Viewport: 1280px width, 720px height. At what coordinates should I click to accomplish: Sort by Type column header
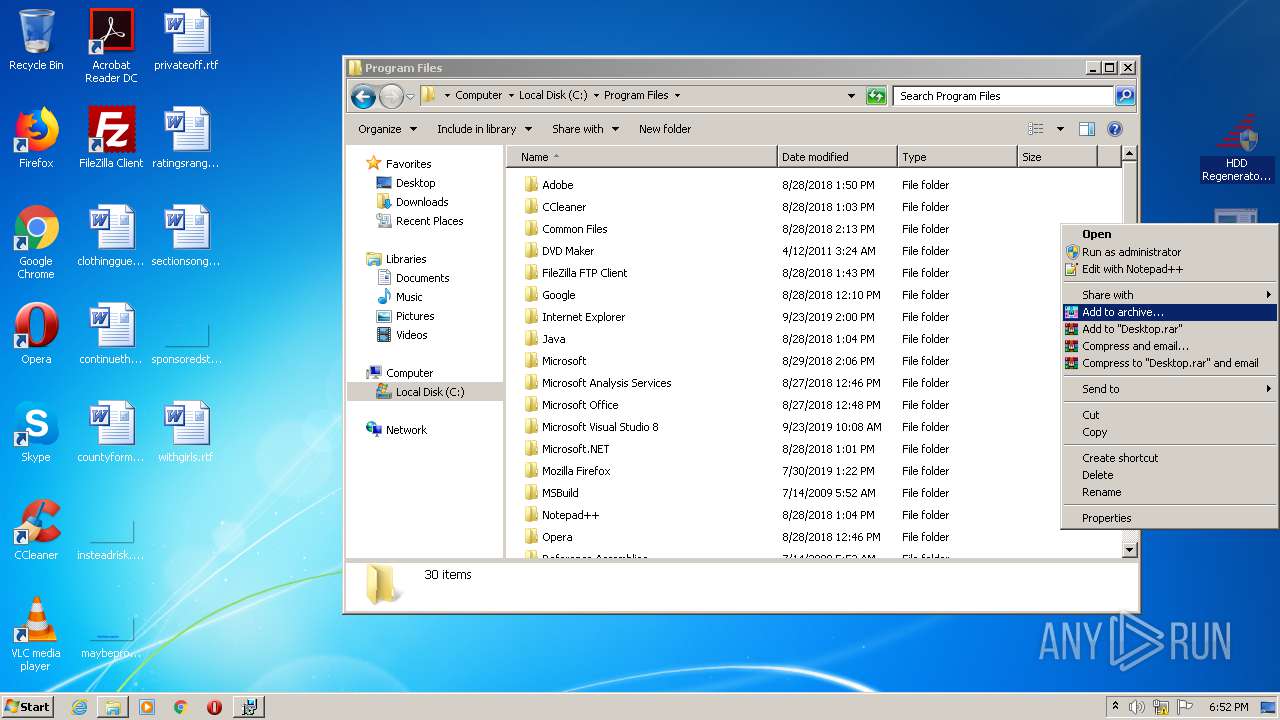(x=957, y=157)
